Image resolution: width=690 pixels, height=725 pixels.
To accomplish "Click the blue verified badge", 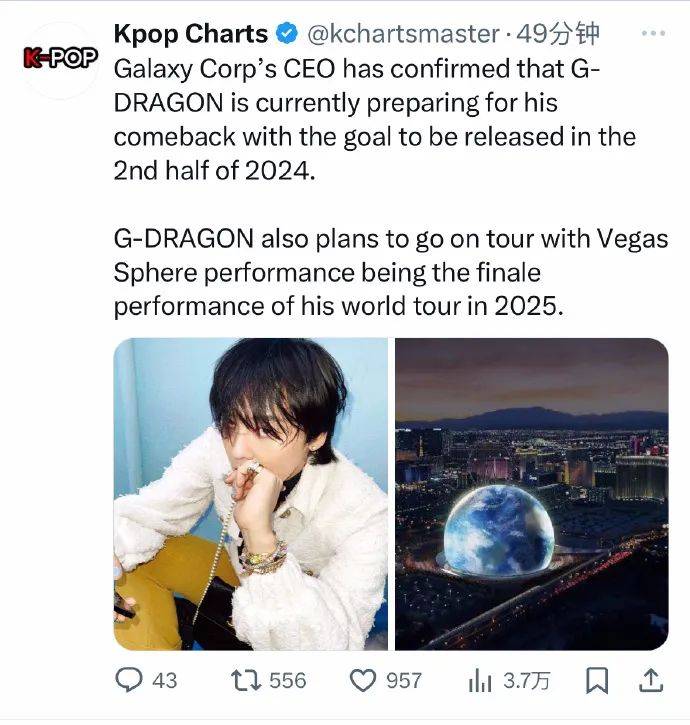I will pyautogui.click(x=286, y=34).
